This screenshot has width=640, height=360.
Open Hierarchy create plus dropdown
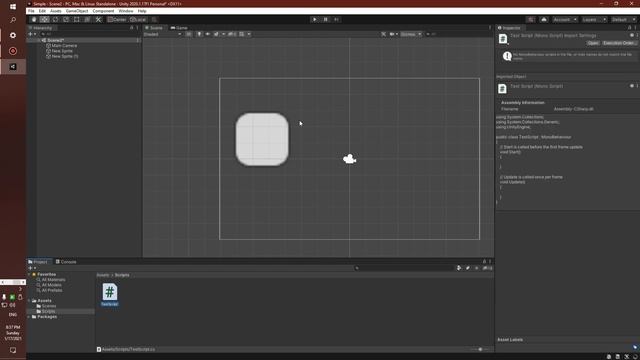pyautogui.click(x=32, y=34)
